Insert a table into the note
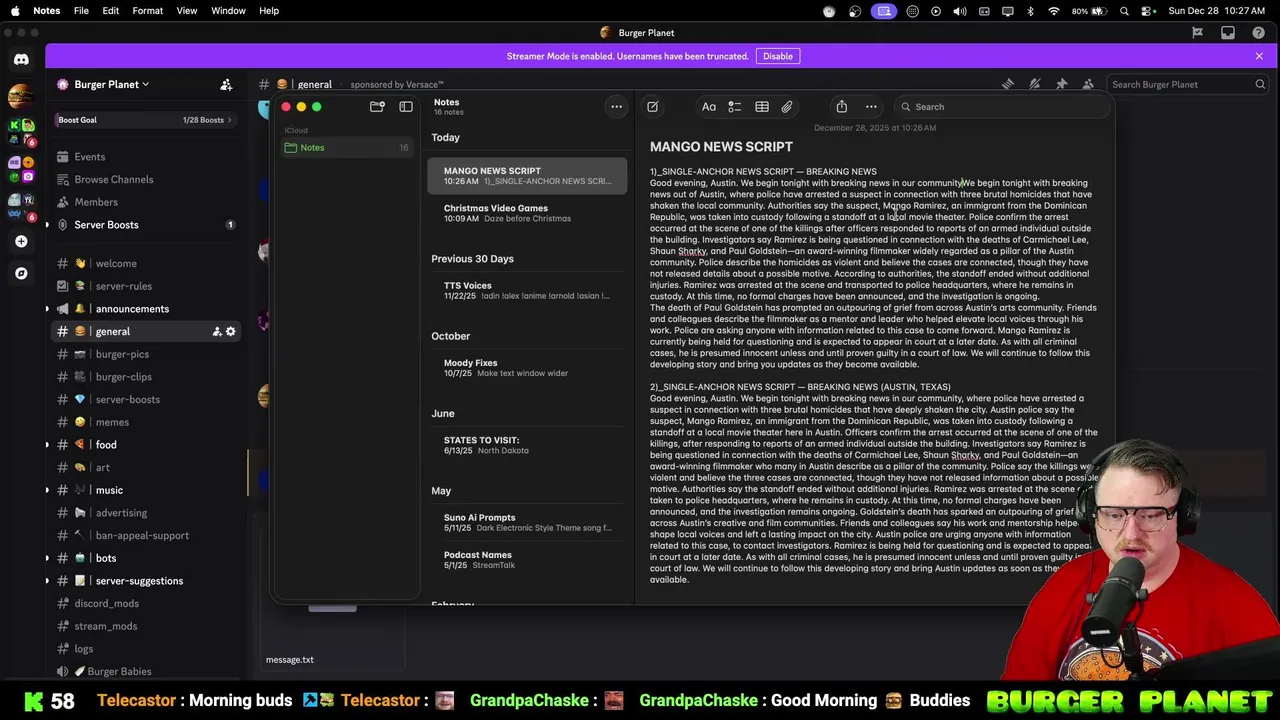Screen dimensions: 1280x720 point(762,107)
